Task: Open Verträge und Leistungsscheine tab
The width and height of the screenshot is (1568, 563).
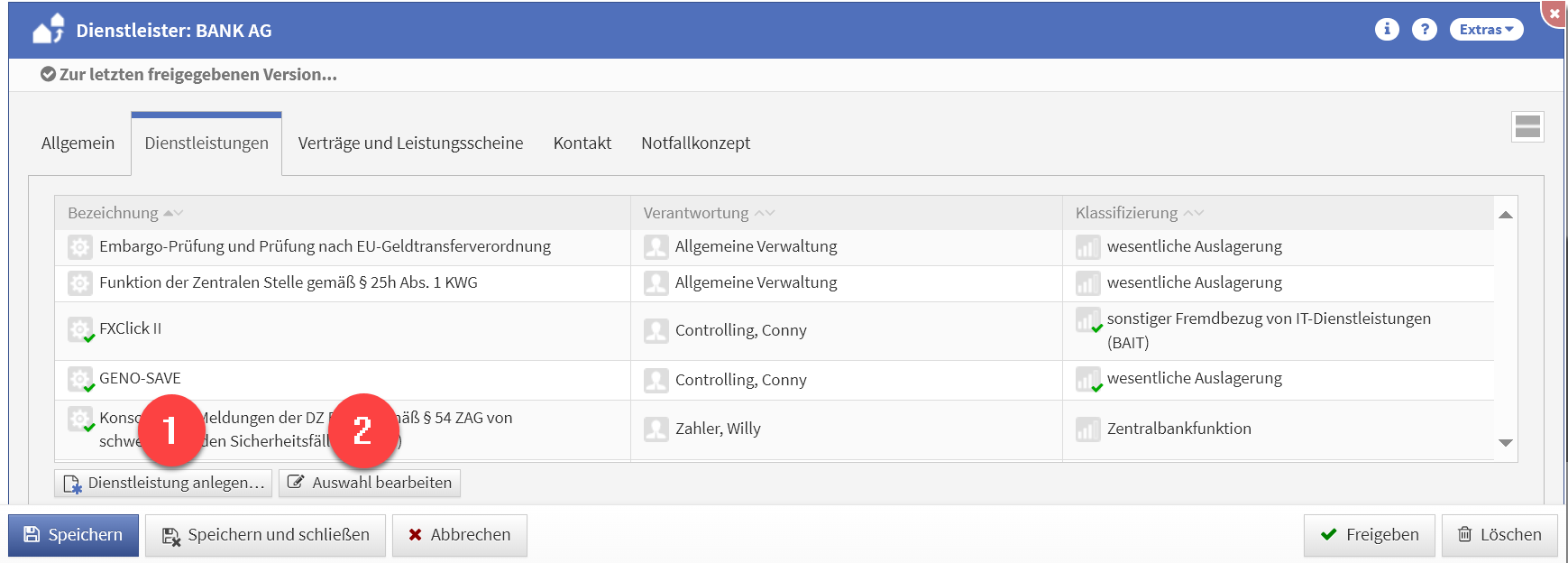Action: [410, 143]
